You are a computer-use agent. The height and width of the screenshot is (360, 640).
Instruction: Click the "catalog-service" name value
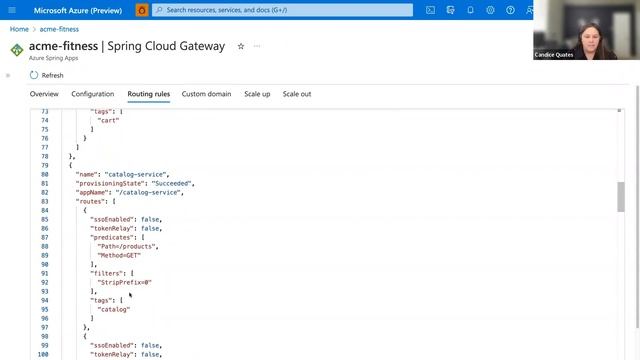click(137, 174)
